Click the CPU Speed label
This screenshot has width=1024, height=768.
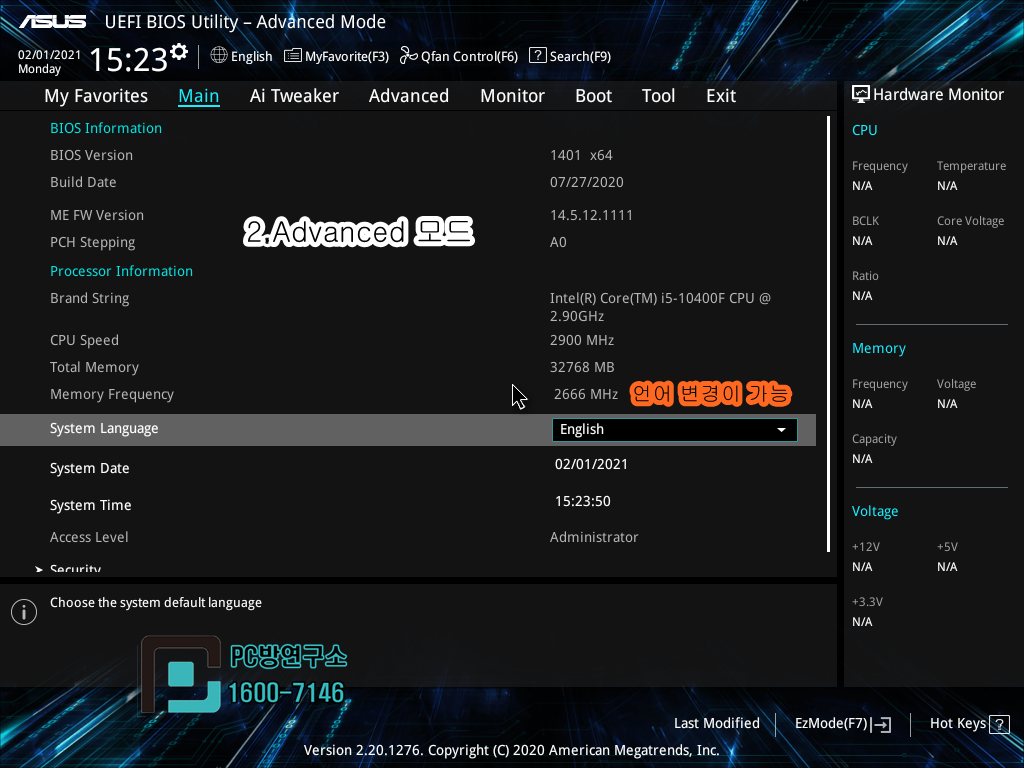pyautogui.click(x=84, y=340)
